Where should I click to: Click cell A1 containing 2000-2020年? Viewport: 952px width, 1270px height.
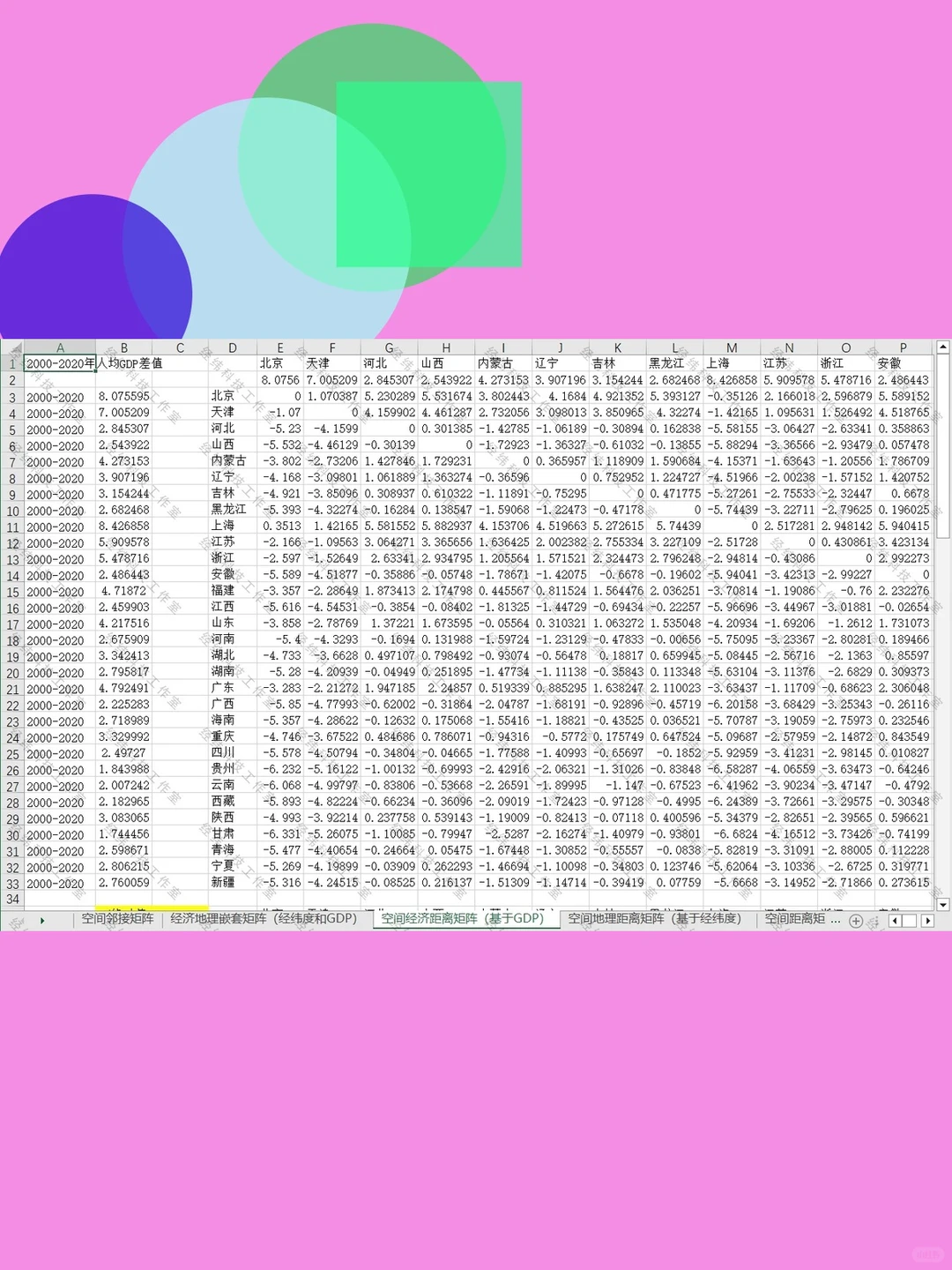click(60, 363)
